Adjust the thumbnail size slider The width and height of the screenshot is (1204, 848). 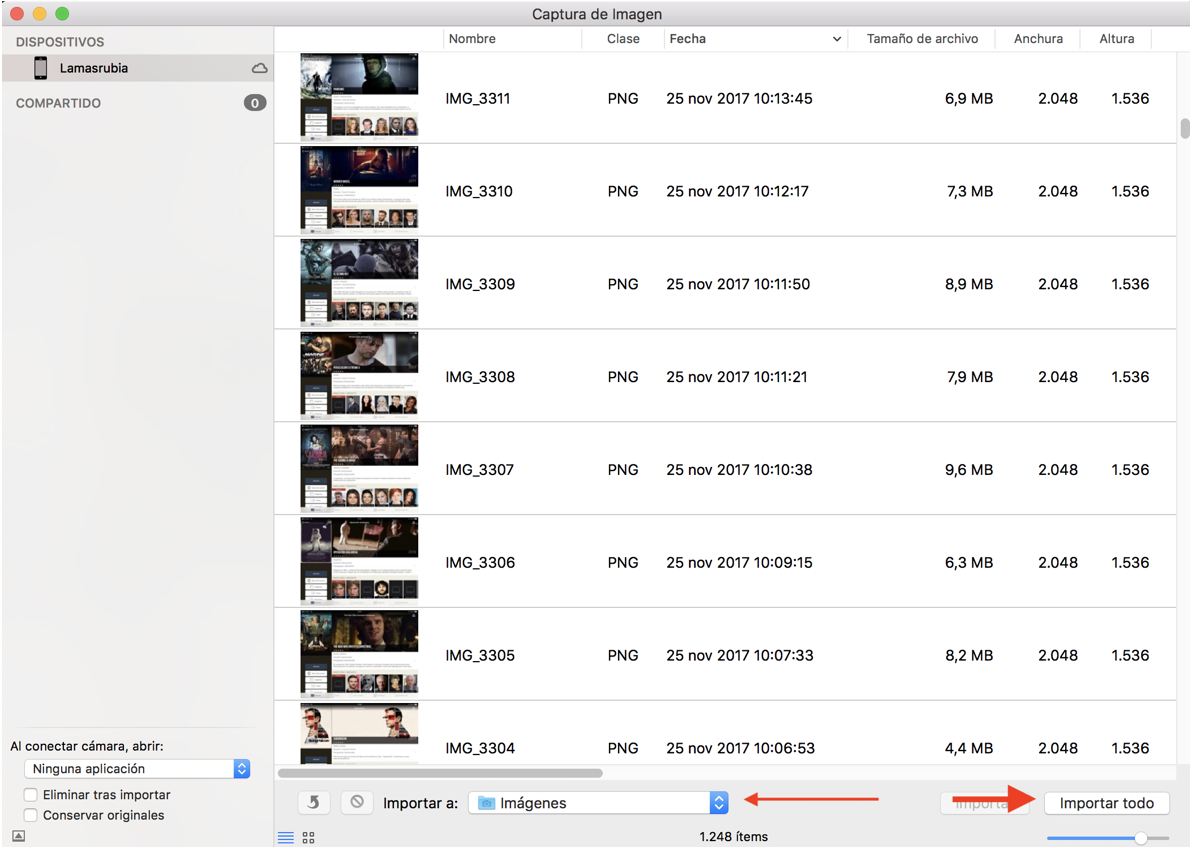[x=1140, y=837]
